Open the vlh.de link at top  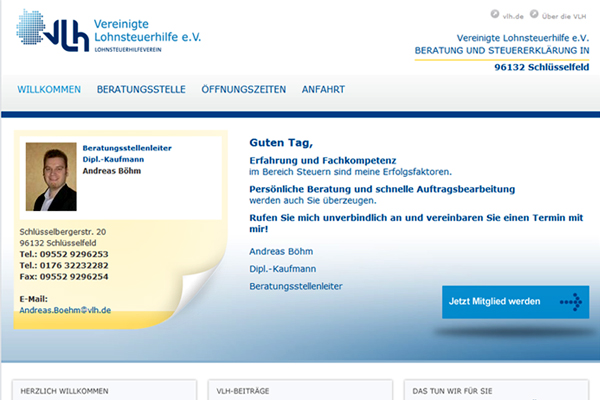(513, 16)
